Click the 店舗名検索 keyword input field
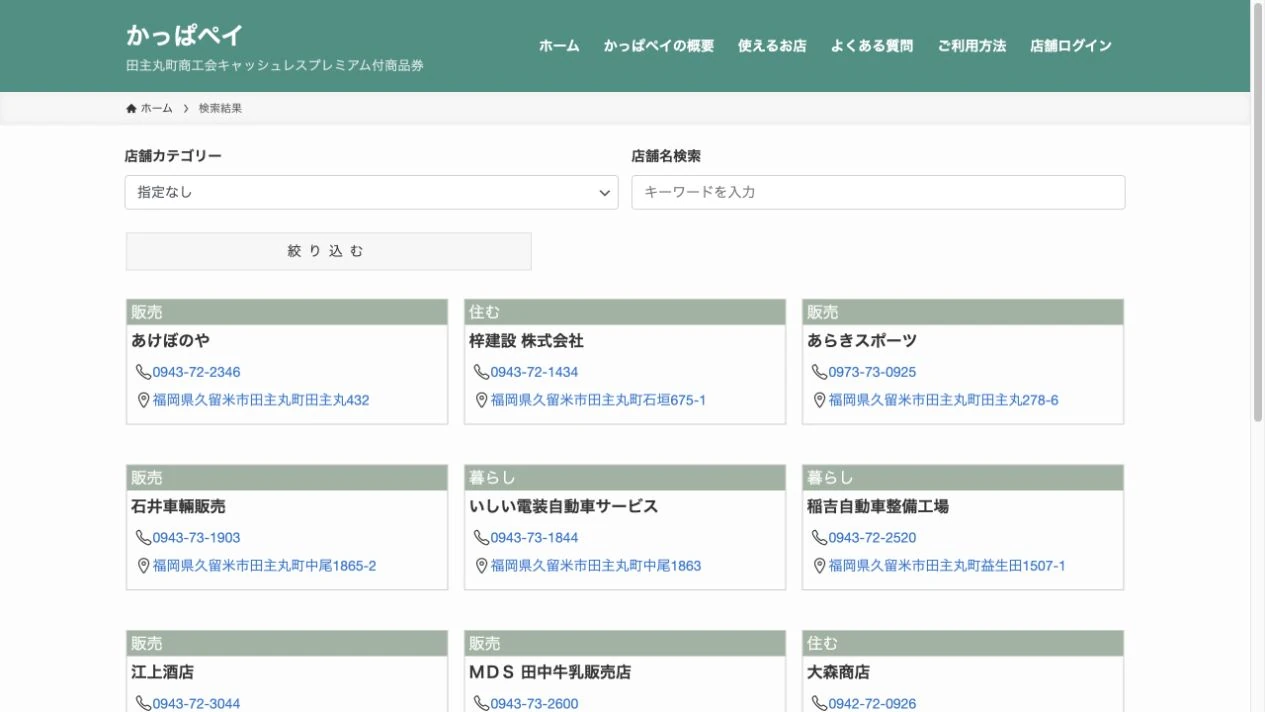Screen dimensions: 1265x712 pos(878,192)
